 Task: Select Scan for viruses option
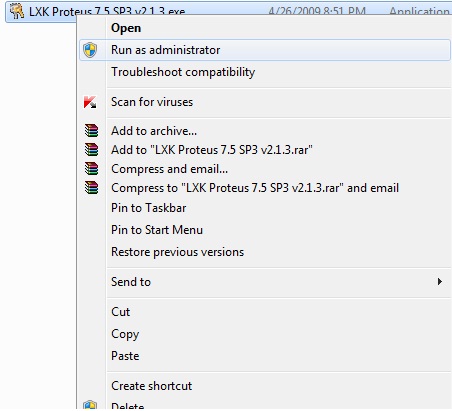[152, 102]
